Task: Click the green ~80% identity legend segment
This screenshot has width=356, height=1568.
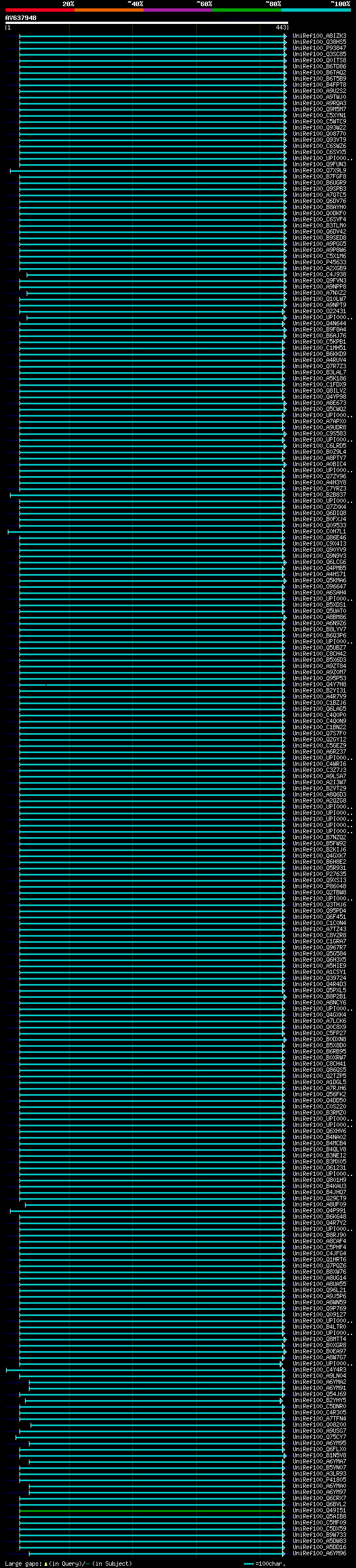Action: coord(247,11)
